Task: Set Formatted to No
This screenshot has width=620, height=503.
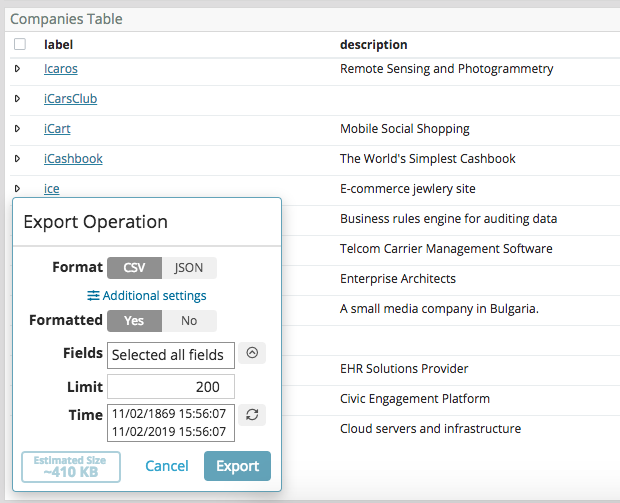Action: pos(189,320)
